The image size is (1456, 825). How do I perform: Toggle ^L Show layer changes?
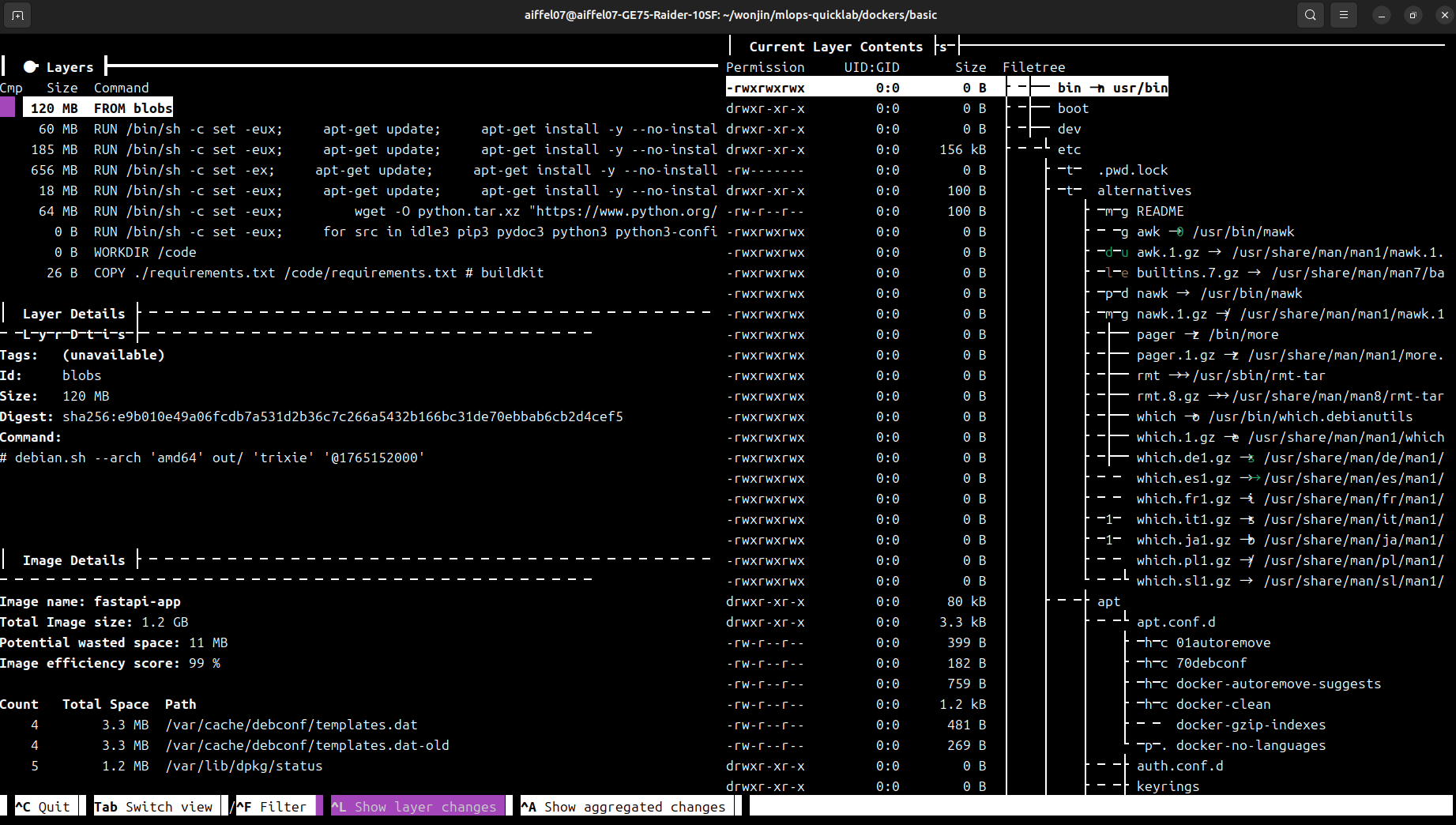[418, 807]
